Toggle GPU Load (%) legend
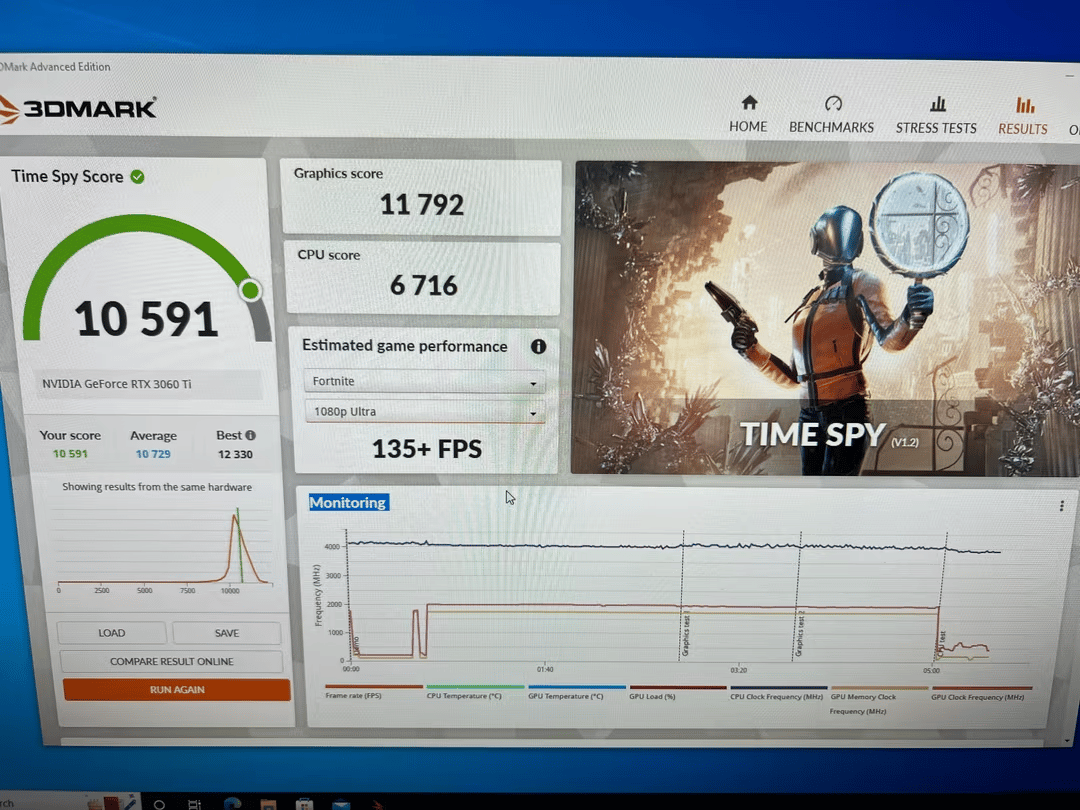This screenshot has height=810, width=1080. pos(677,692)
